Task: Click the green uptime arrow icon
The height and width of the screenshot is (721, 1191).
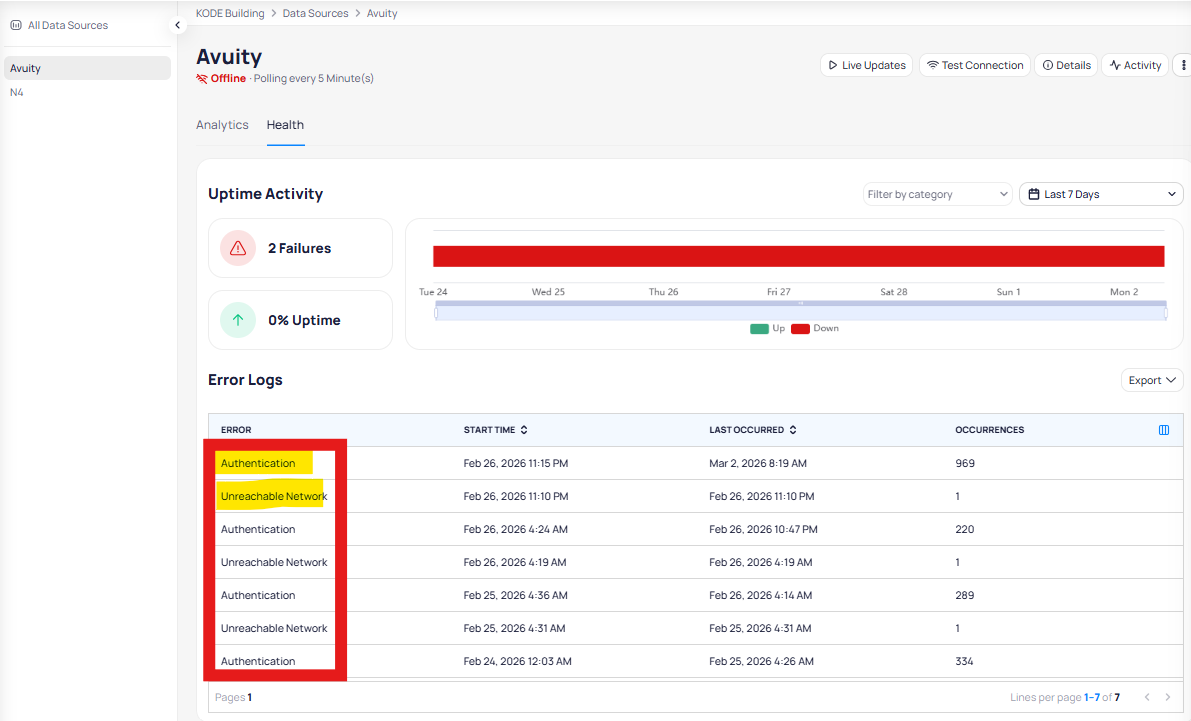Action: [238, 320]
